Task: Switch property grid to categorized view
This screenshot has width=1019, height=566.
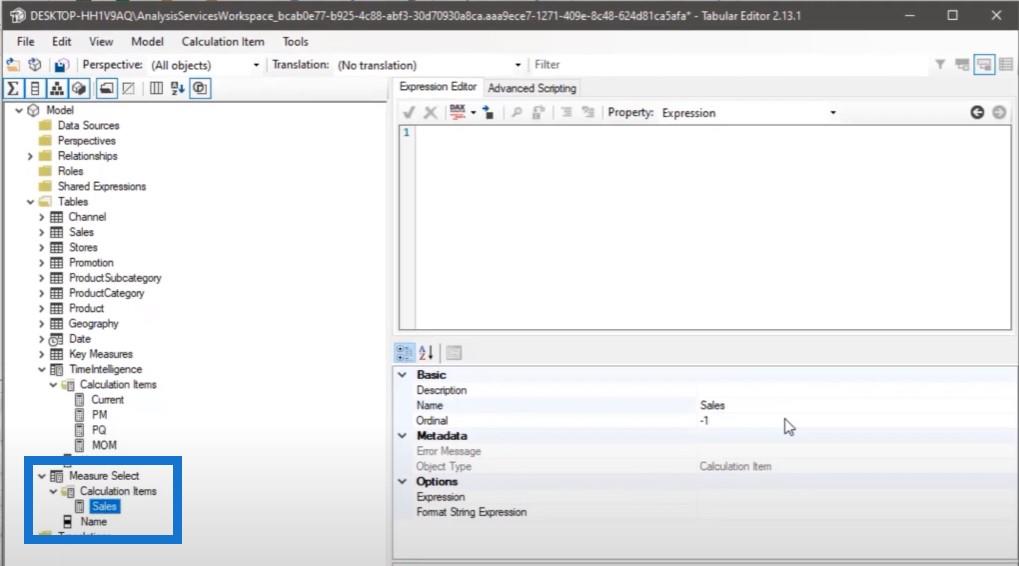Action: (404, 353)
